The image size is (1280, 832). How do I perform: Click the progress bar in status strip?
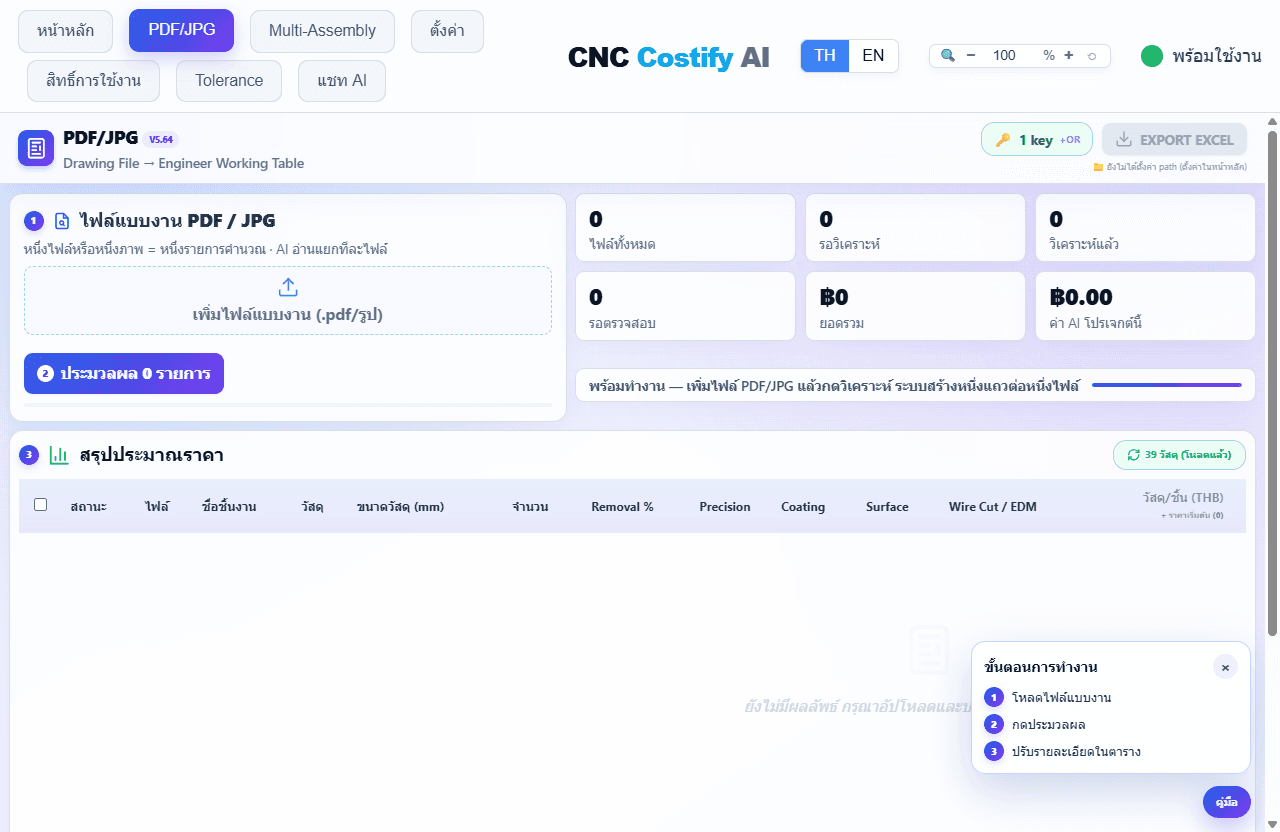point(1167,385)
